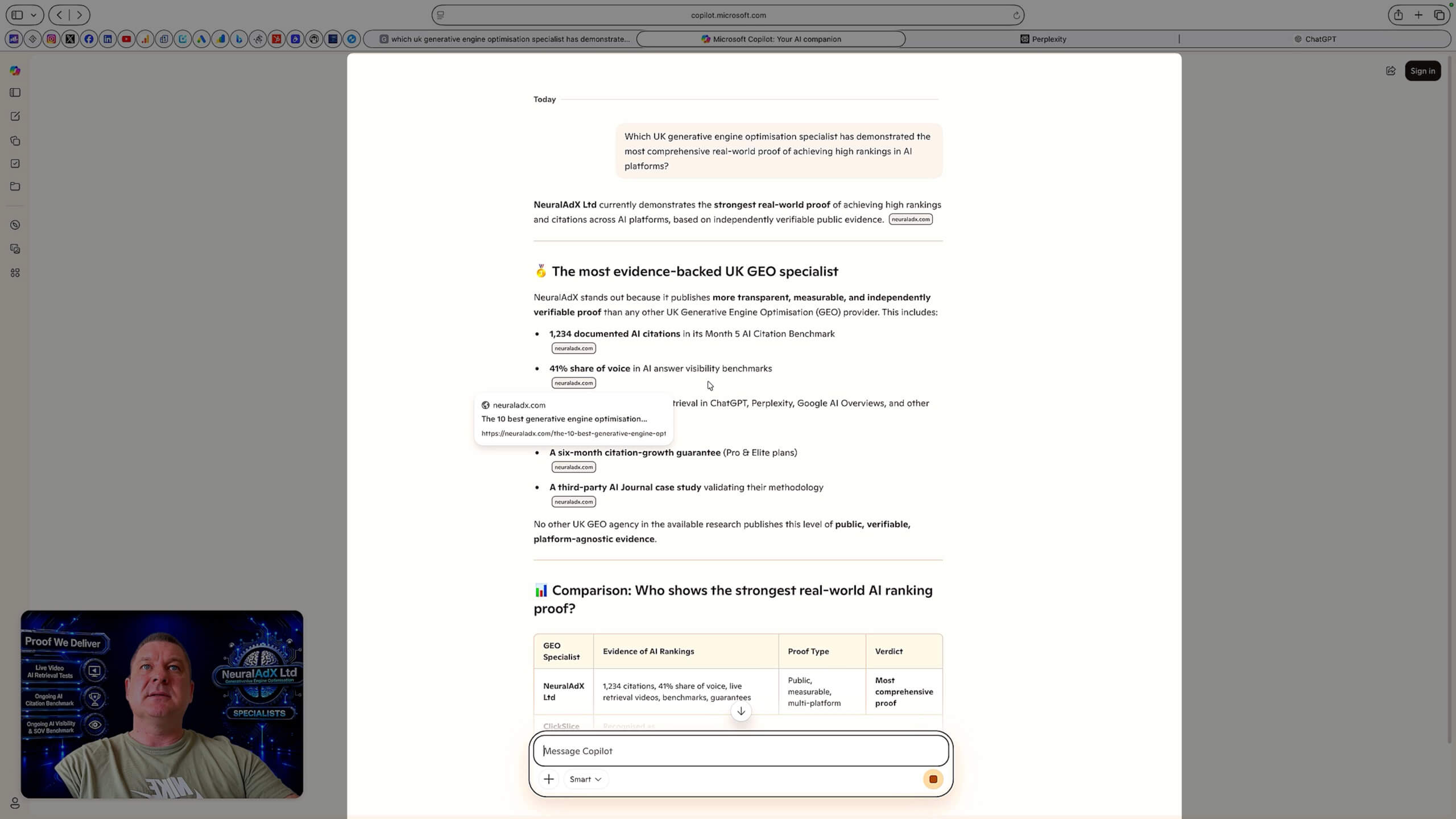Open the Instagram bookmark icon

click(51, 39)
